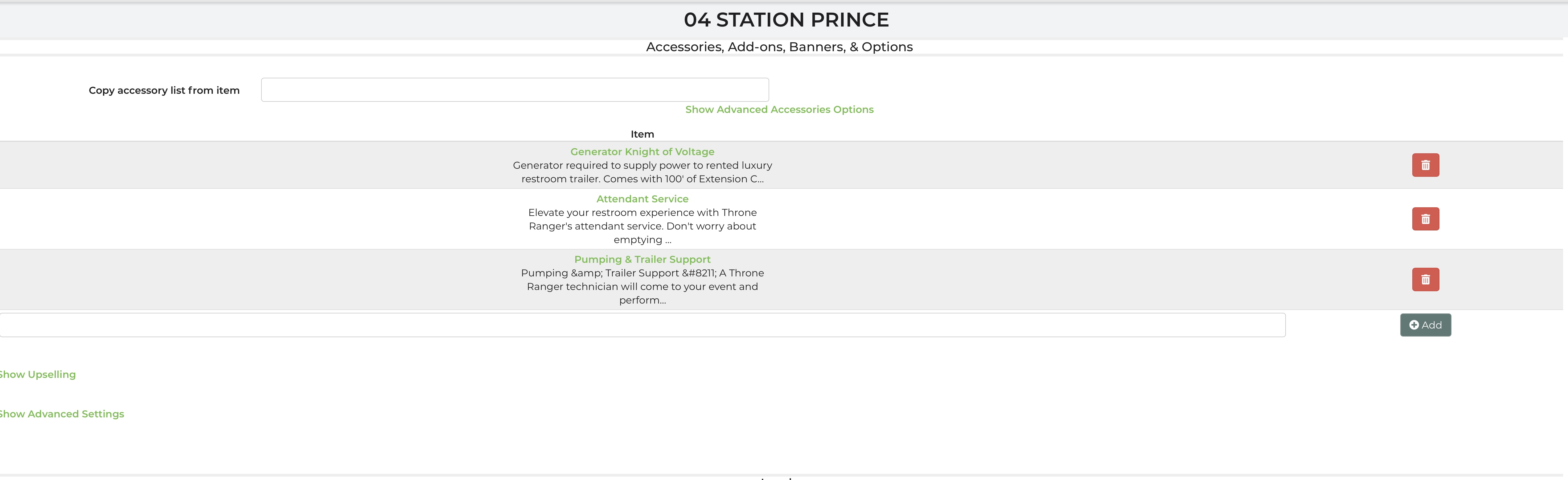1568x480 pixels.
Task: Click the Generator description text
Action: tap(642, 172)
